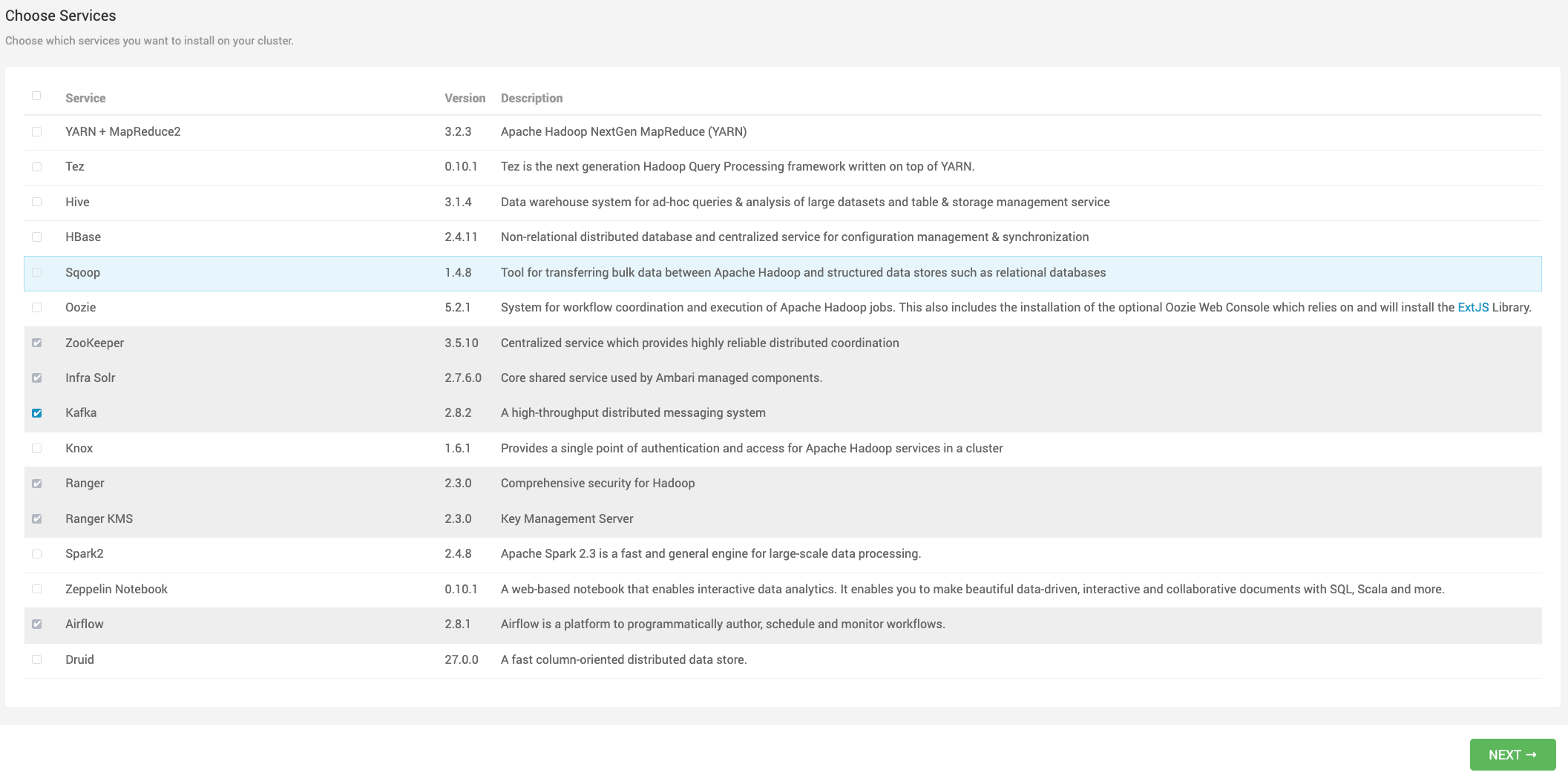Click the Knox service name
The height and width of the screenshot is (778, 1568).
(x=79, y=448)
